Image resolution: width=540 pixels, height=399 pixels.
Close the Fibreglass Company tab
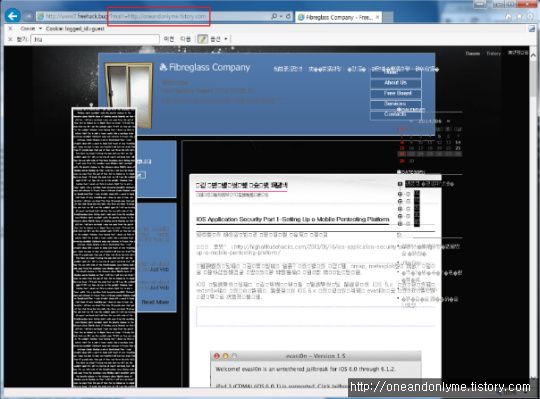point(377,17)
